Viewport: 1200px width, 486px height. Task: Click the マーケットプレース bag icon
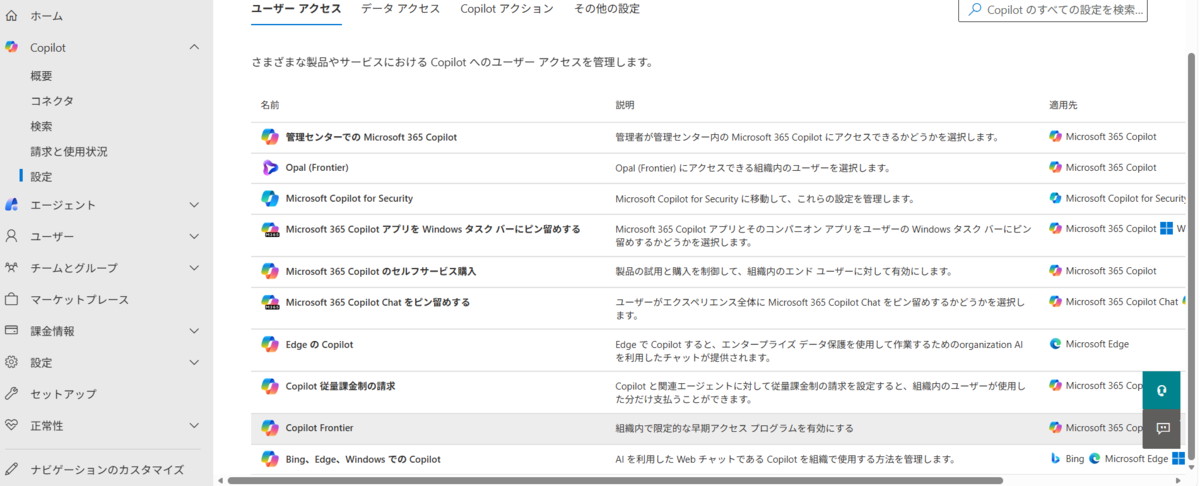pos(12,299)
